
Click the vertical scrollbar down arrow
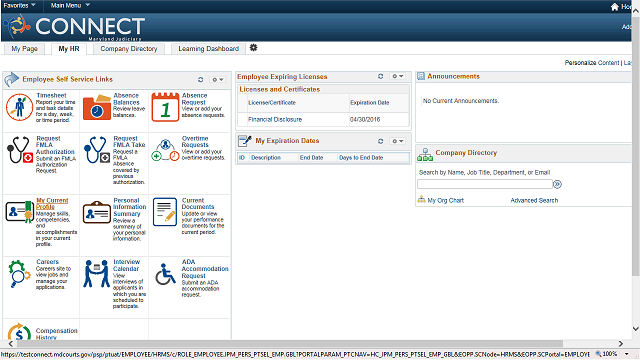[x=636, y=329]
